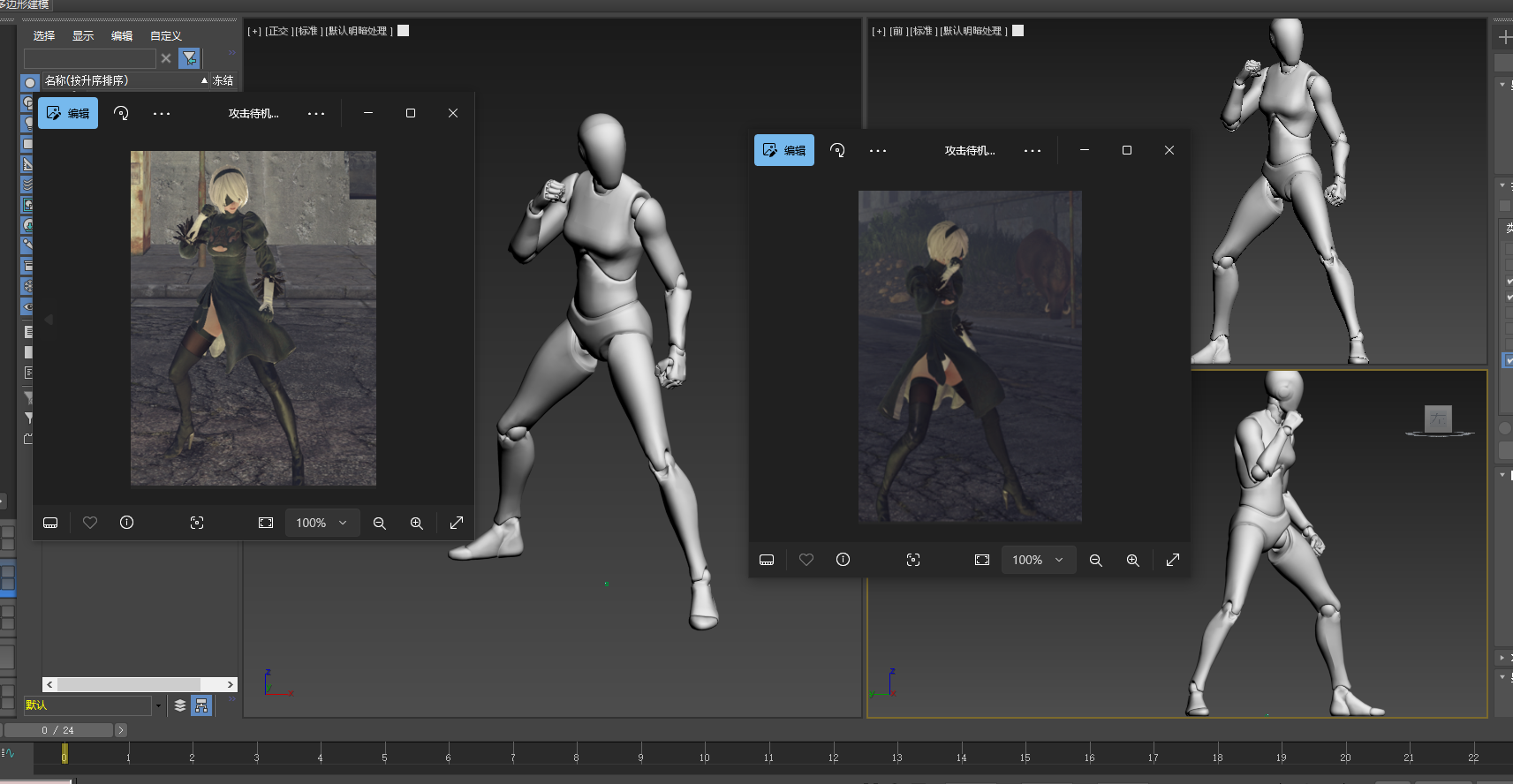This screenshot has width=1513, height=784.
Task: Click the 冻结 column header
Action: point(223,80)
